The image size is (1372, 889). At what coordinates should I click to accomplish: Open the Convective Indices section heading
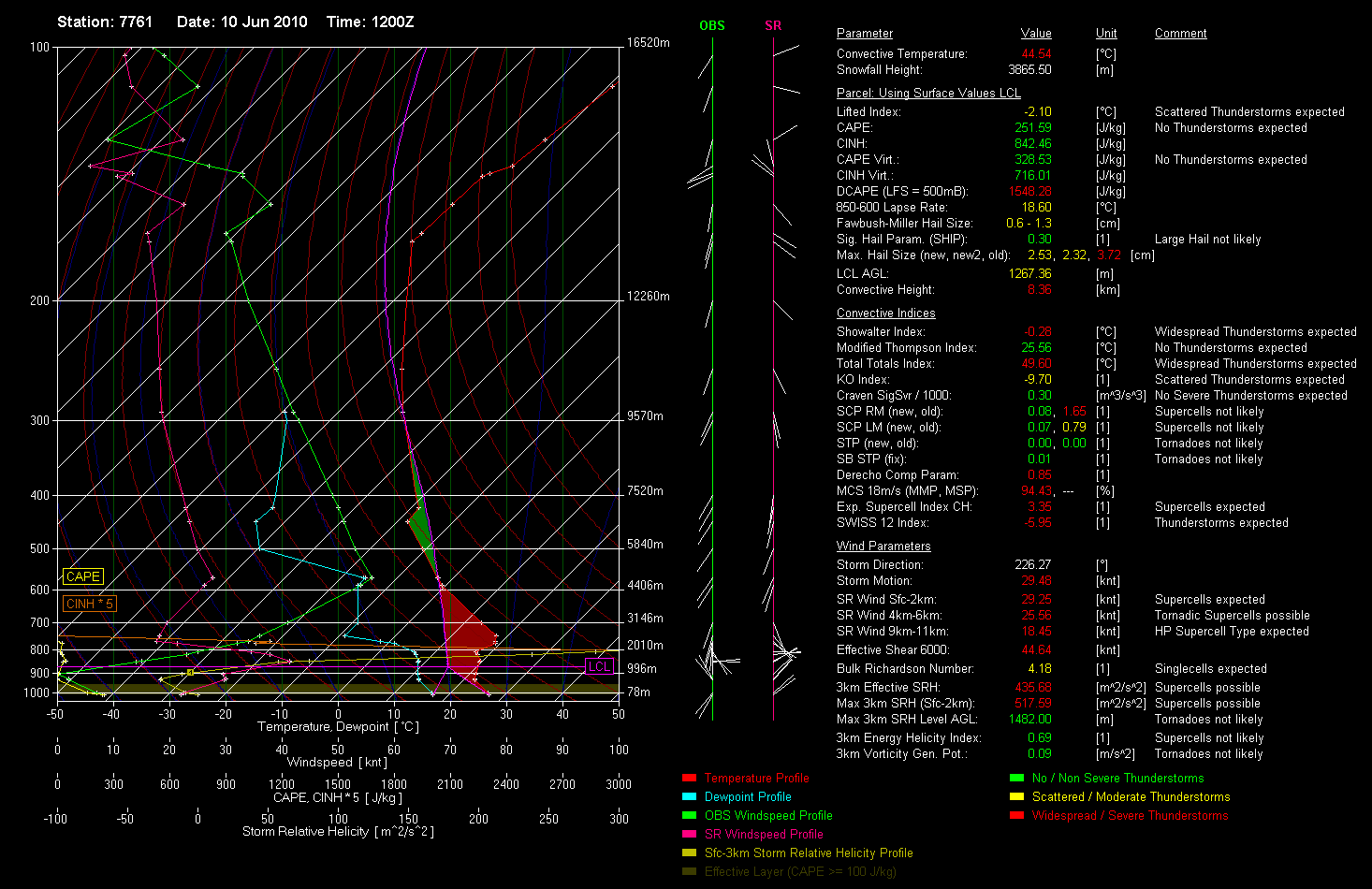pyautogui.click(x=885, y=313)
